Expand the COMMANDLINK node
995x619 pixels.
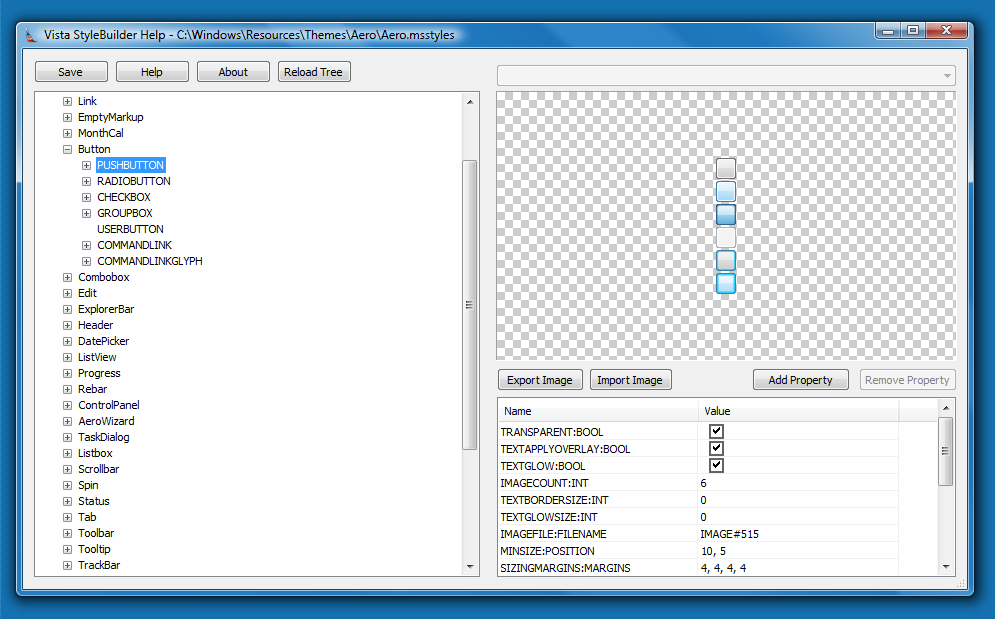click(86, 245)
